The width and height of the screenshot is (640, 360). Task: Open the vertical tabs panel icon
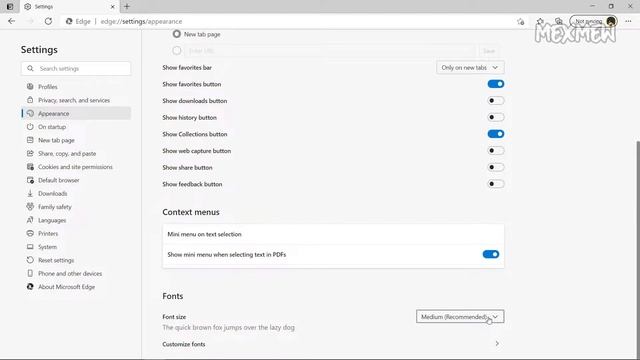[10, 7]
